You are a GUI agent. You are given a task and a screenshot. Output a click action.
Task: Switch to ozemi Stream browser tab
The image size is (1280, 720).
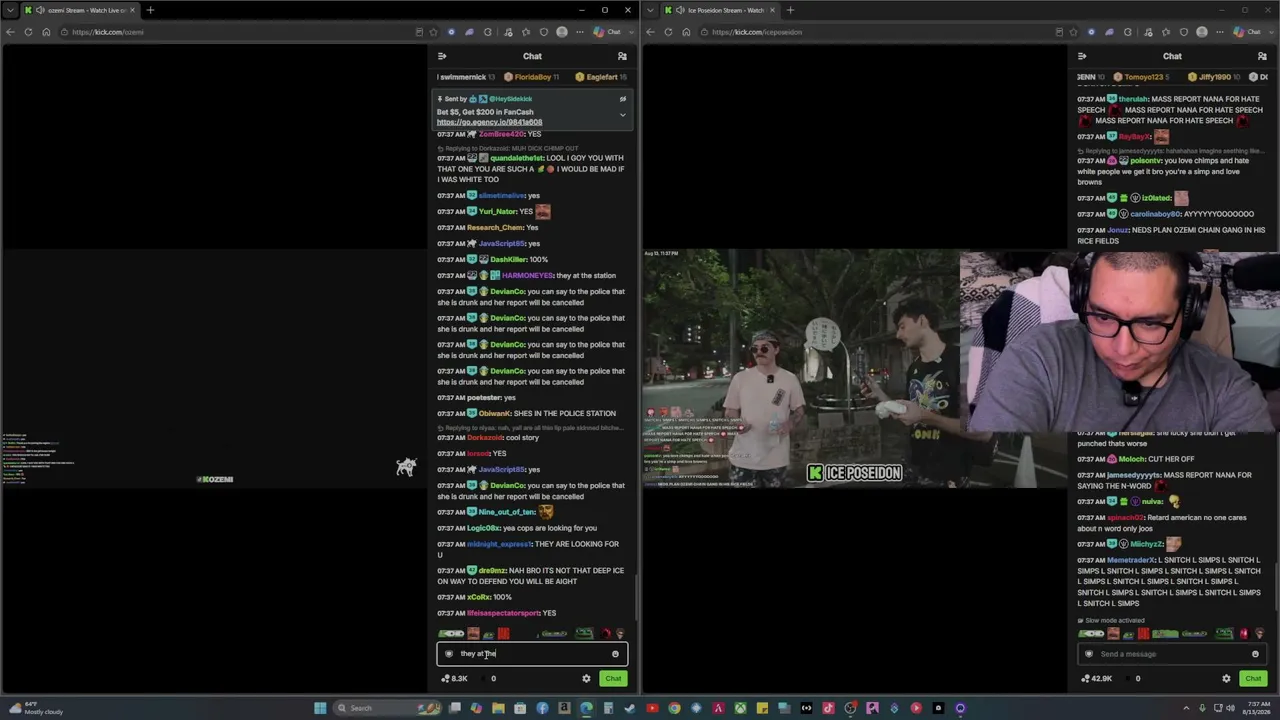point(78,10)
